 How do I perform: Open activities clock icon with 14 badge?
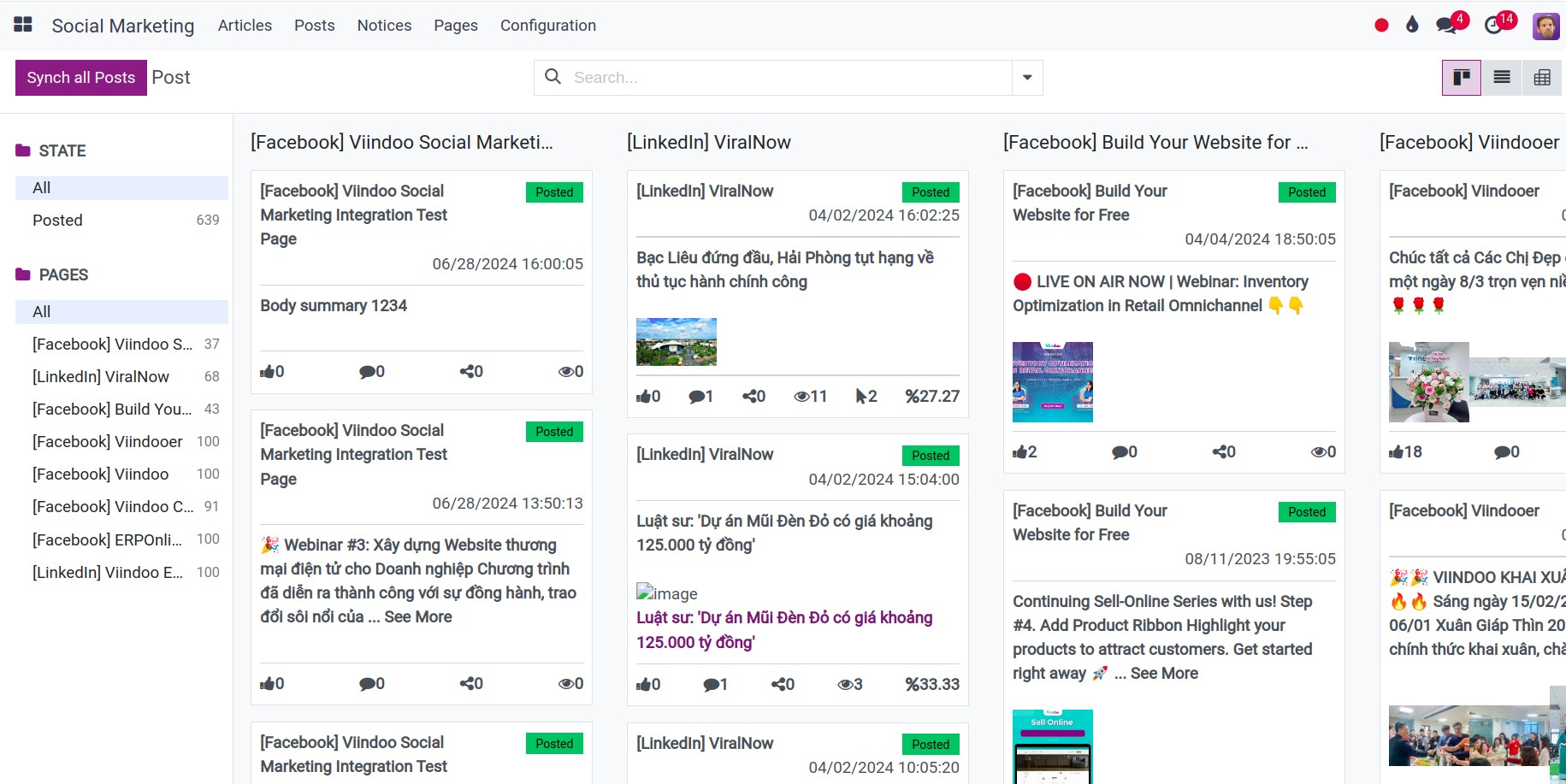tap(1493, 26)
